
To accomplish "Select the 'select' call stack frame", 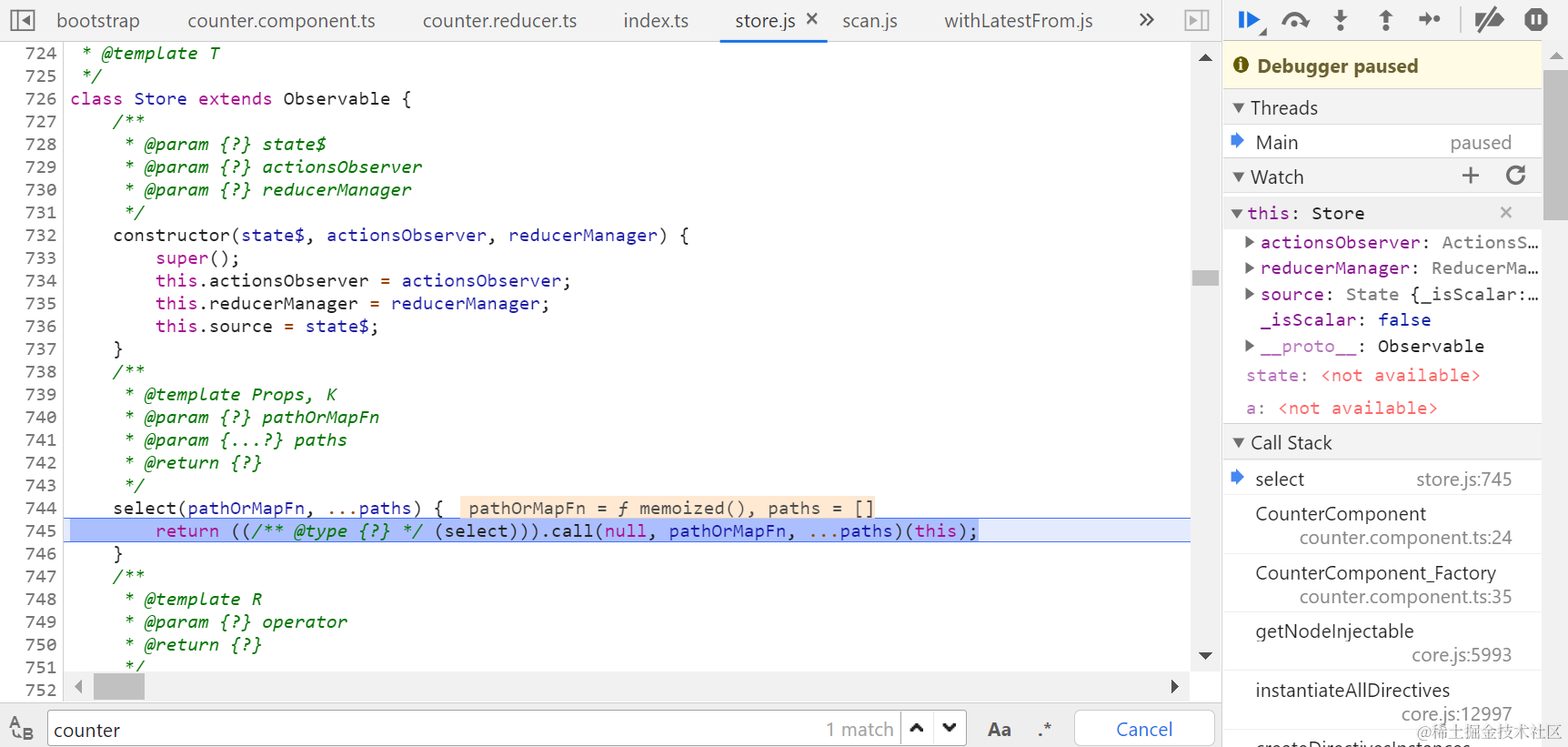I will click(1382, 479).
